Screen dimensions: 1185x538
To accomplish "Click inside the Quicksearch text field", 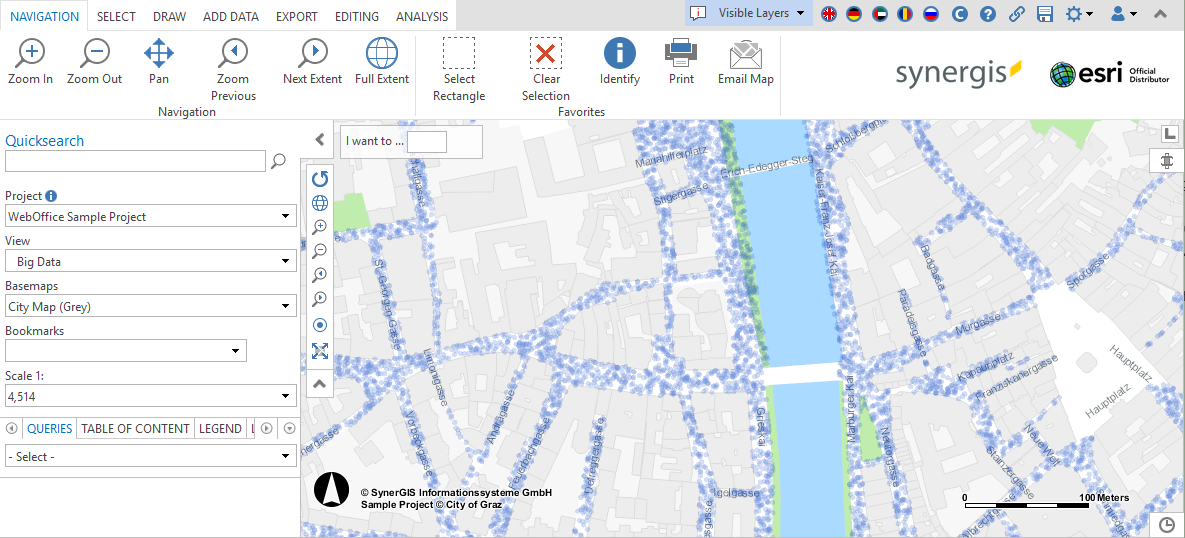I will [x=135, y=161].
